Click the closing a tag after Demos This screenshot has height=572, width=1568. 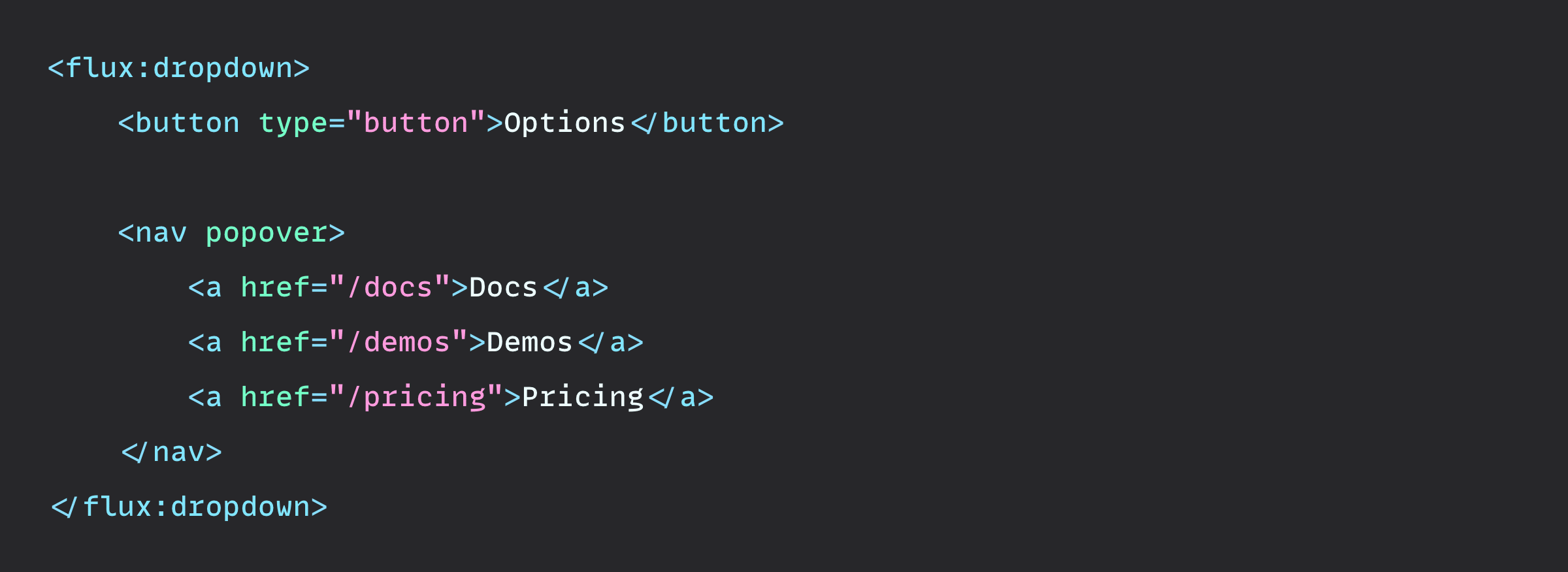(x=611, y=343)
